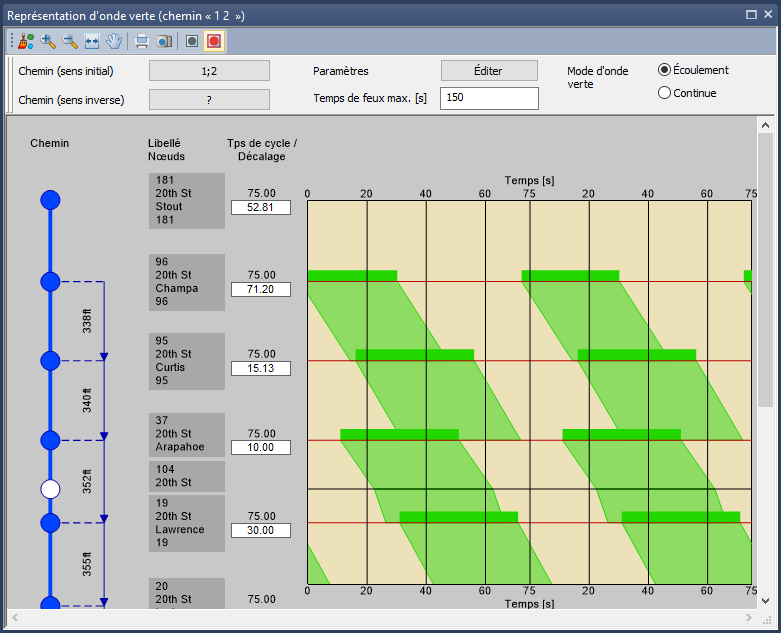Select the zoom out magnifier tool
Viewport: 781px width, 633px height.
[70, 41]
